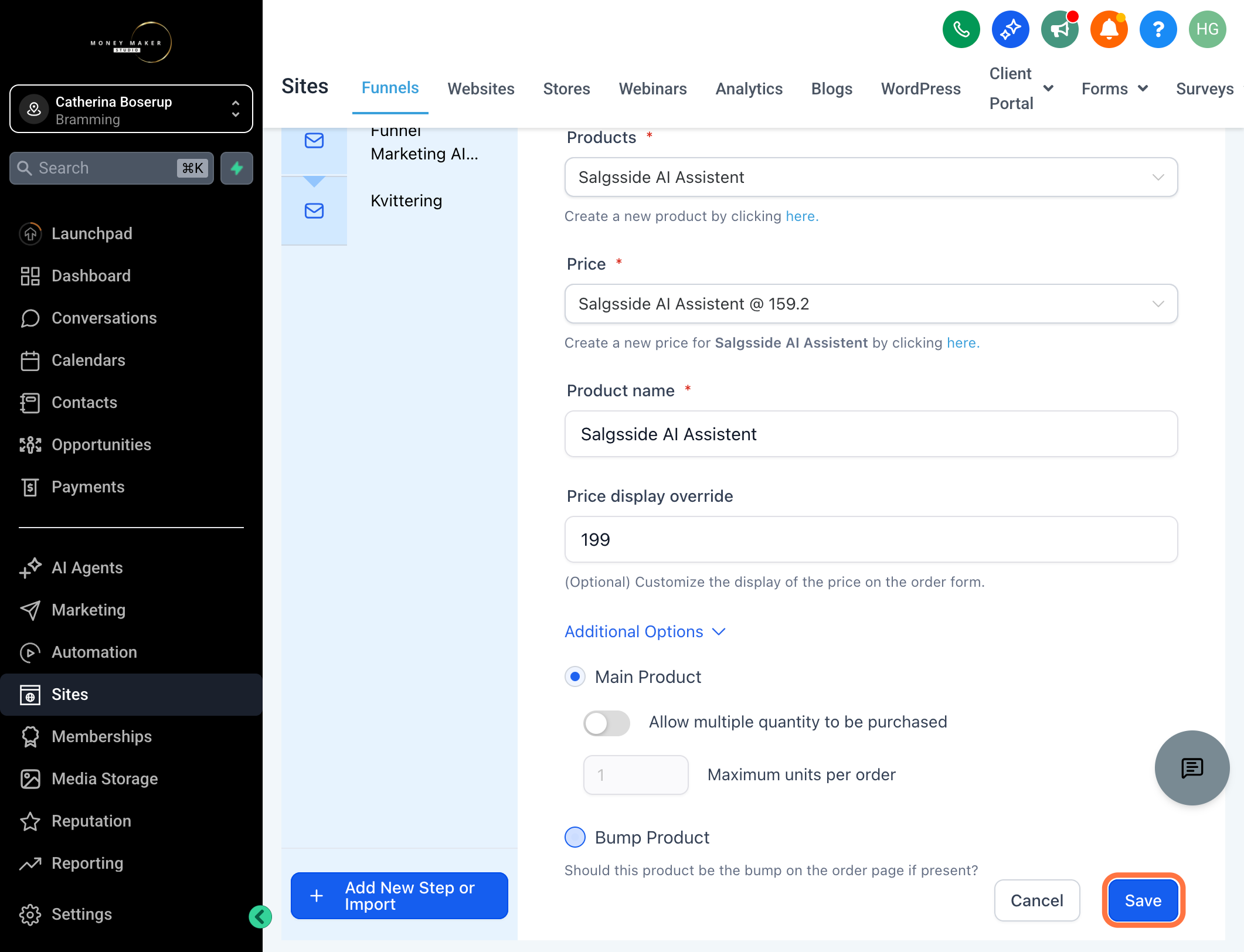The image size is (1244, 952).
Task: Click the Dashboard grid icon
Action: 30,276
